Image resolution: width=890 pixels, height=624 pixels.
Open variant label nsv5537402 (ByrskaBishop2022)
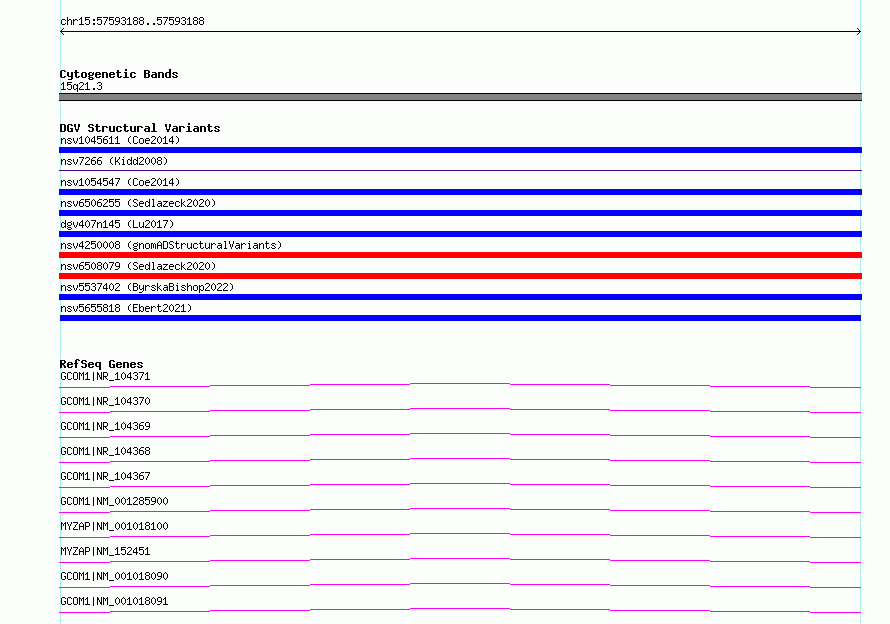tap(147, 287)
